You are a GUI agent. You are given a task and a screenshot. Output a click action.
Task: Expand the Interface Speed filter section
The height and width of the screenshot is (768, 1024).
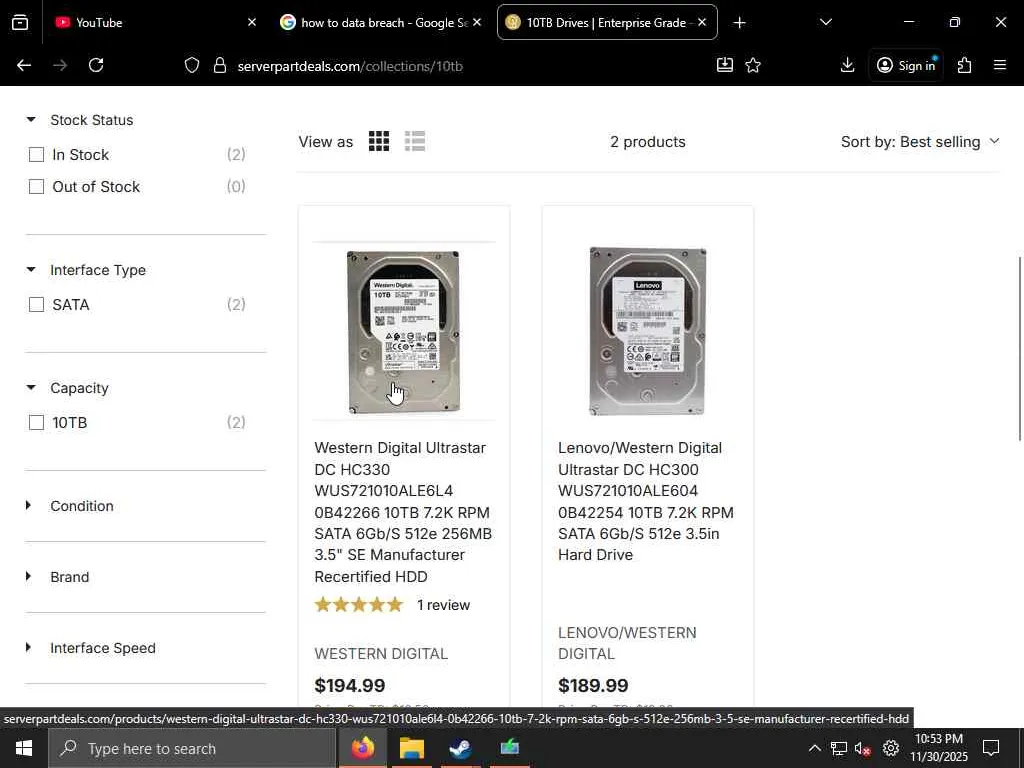[x=28, y=648]
